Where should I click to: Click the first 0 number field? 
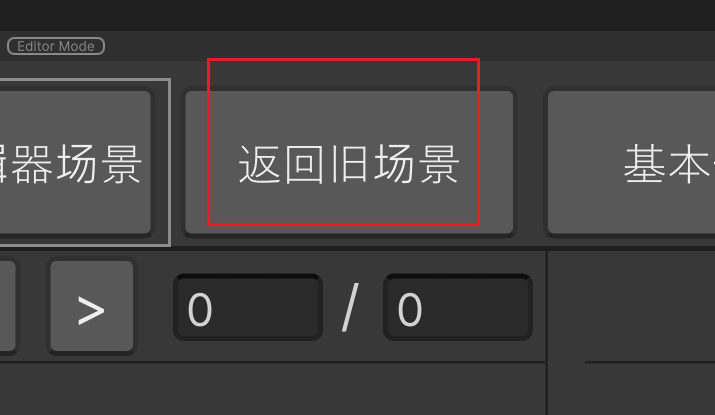(248, 307)
